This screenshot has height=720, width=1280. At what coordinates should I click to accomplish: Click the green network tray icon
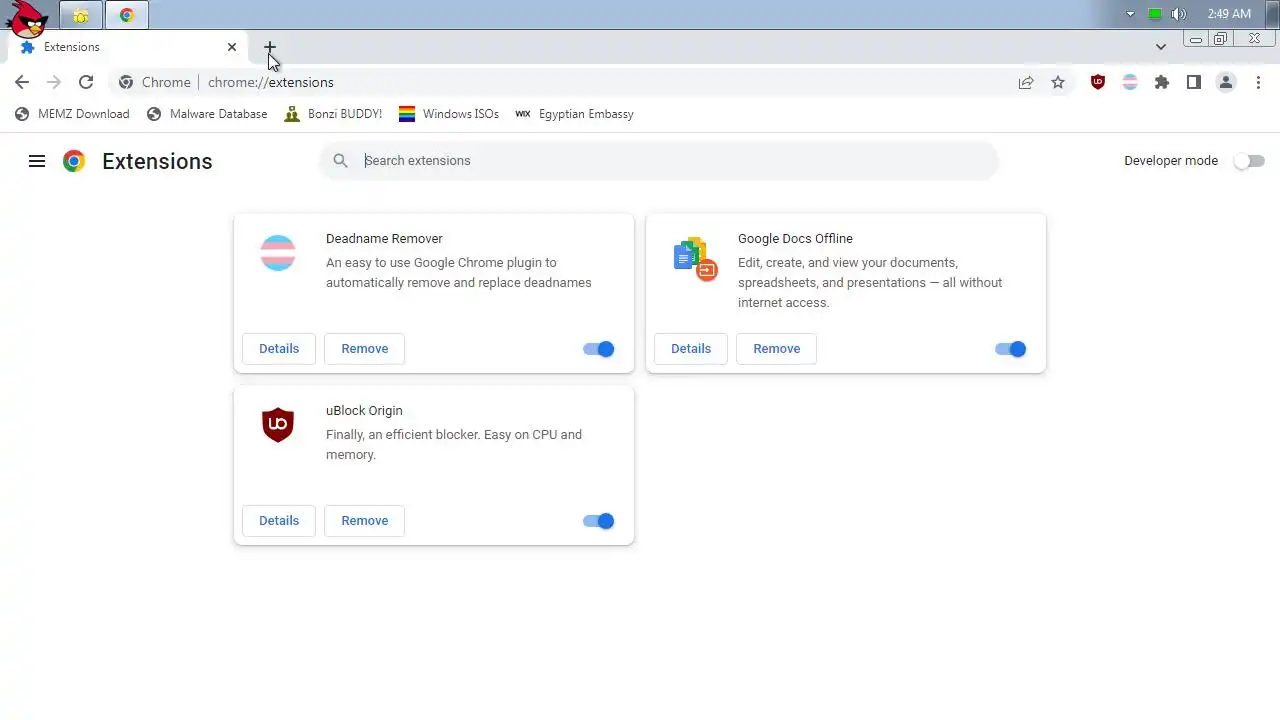(x=1155, y=14)
